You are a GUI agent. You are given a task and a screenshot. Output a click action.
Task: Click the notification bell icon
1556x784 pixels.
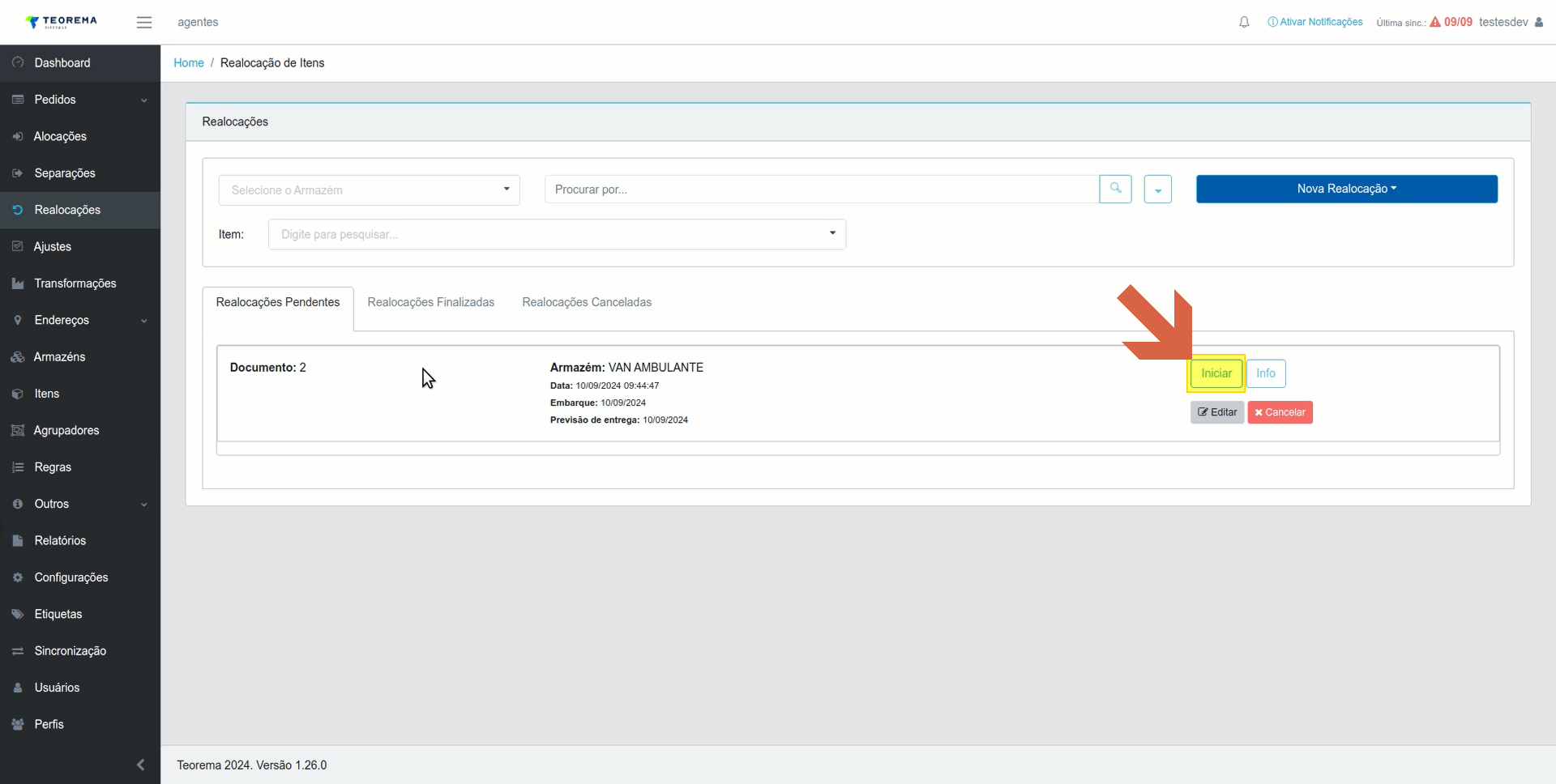coord(1244,23)
